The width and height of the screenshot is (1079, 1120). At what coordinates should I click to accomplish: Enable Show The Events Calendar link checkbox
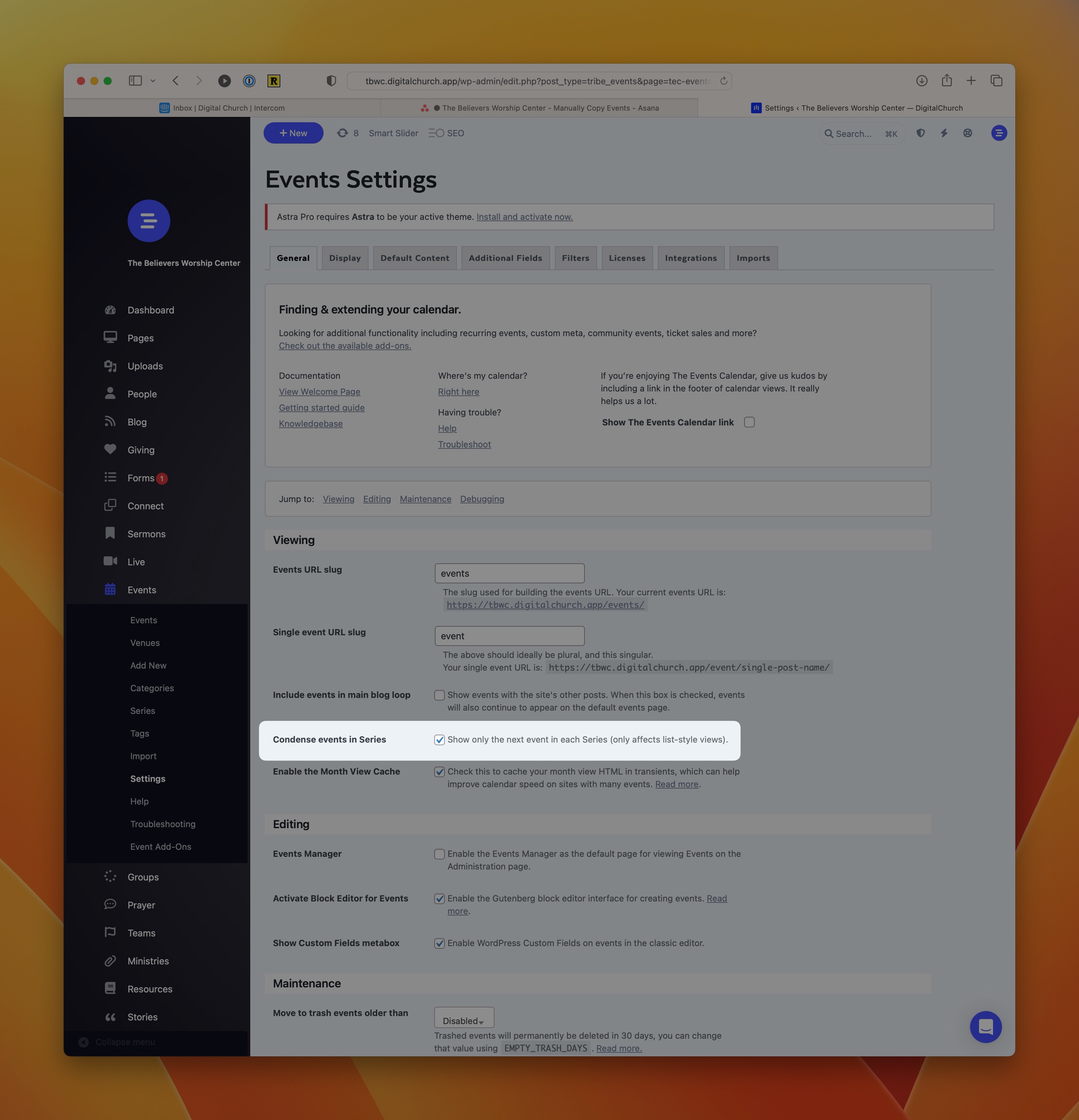pyautogui.click(x=749, y=422)
